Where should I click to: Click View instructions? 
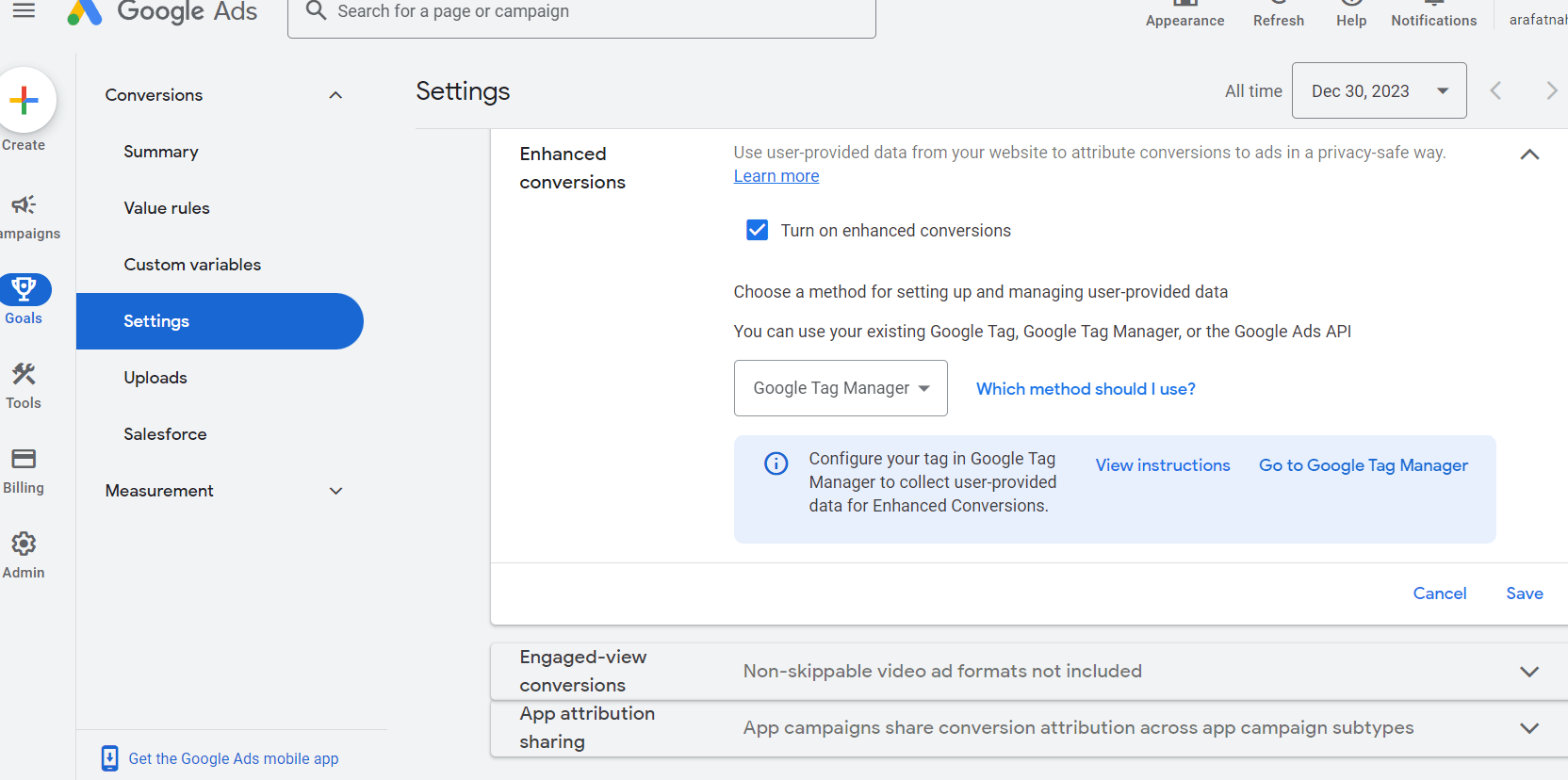tap(1163, 465)
